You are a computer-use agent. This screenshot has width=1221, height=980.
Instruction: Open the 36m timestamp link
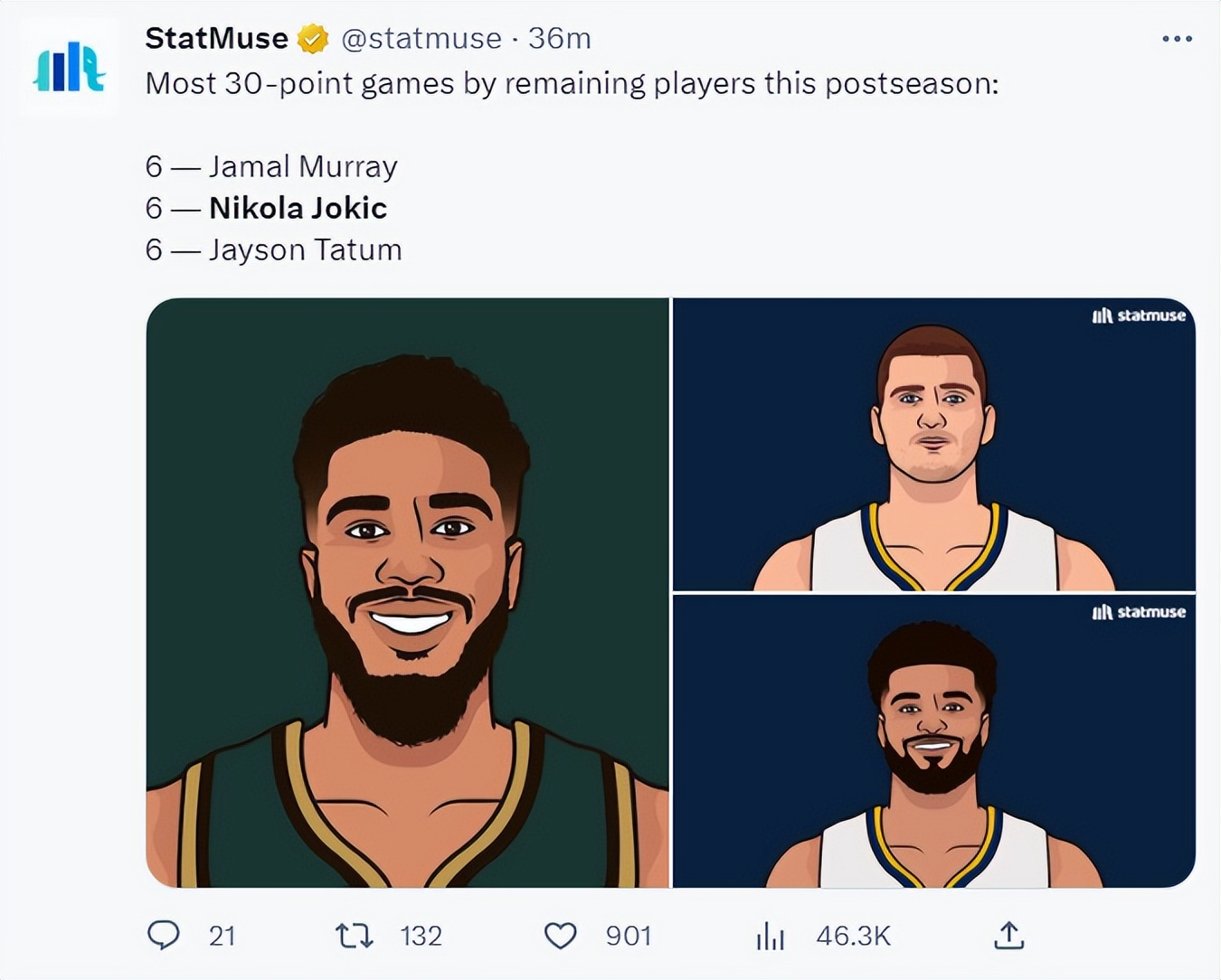[559, 38]
